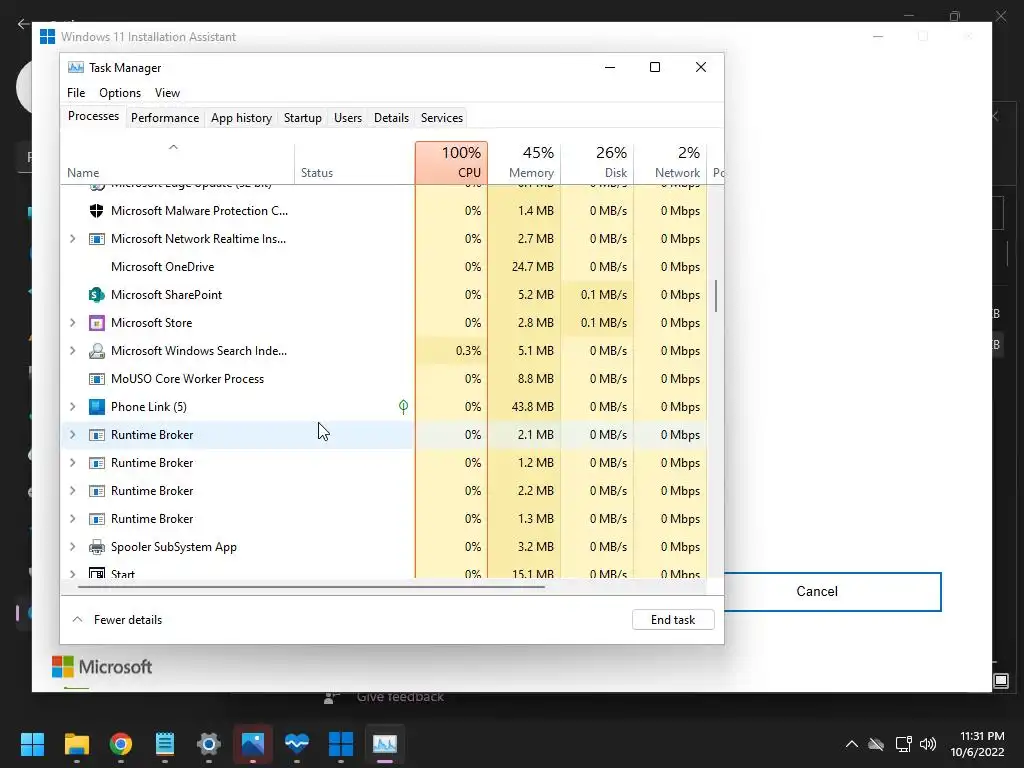Viewport: 1024px width, 768px height.
Task: Click the network tray icon
Action: click(903, 744)
